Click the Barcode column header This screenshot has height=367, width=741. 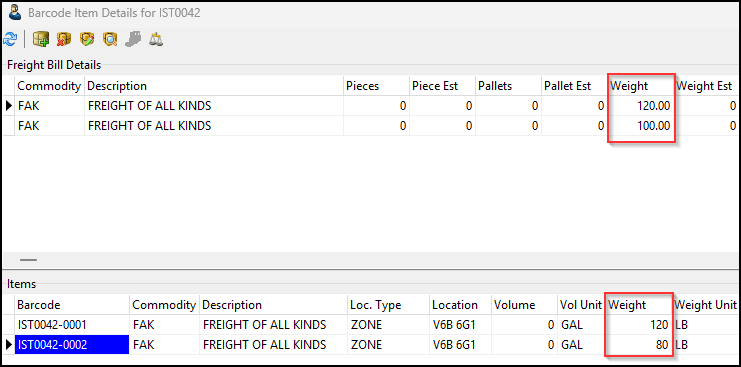(x=72, y=305)
